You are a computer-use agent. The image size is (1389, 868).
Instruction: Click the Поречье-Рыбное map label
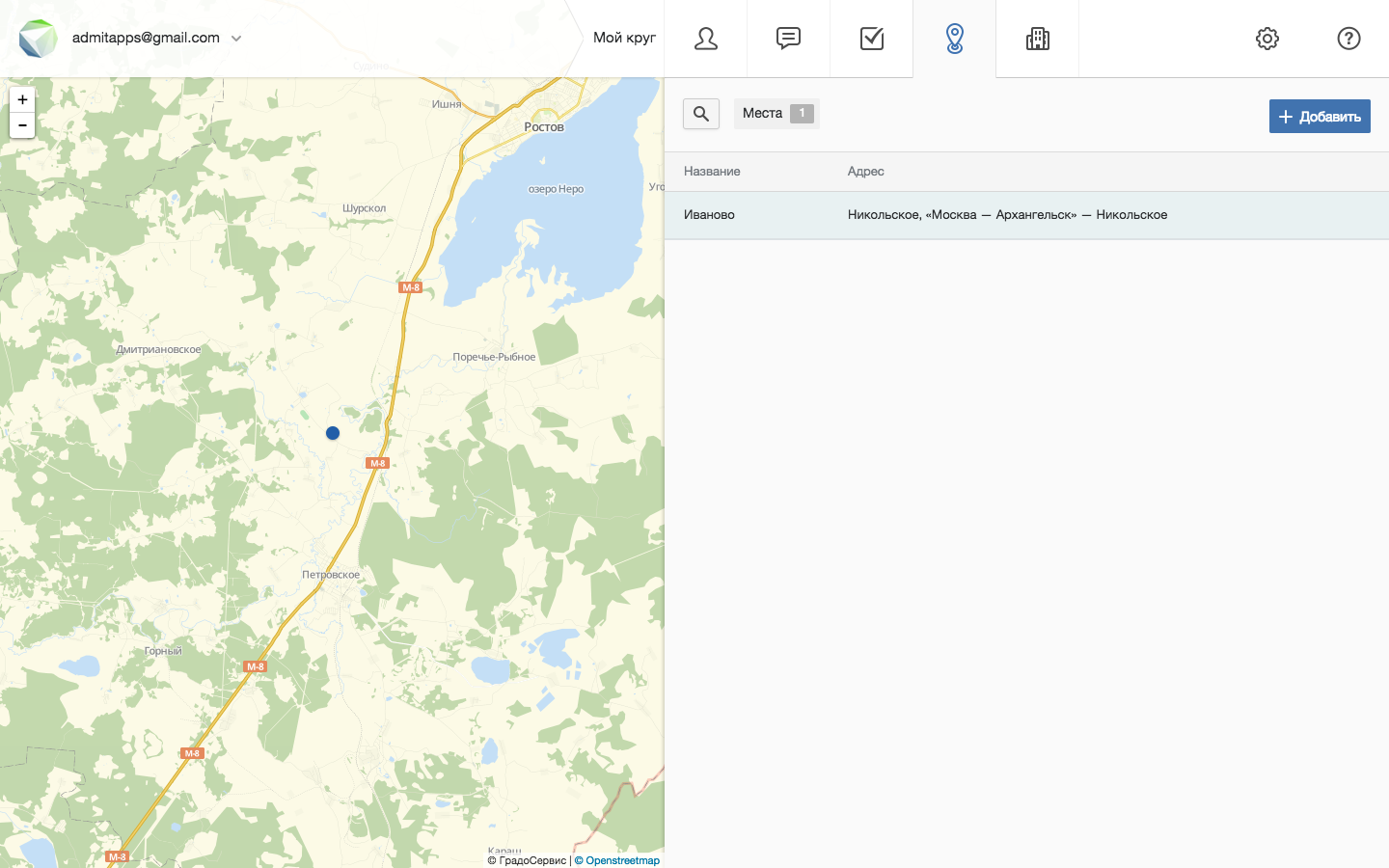pos(494,357)
